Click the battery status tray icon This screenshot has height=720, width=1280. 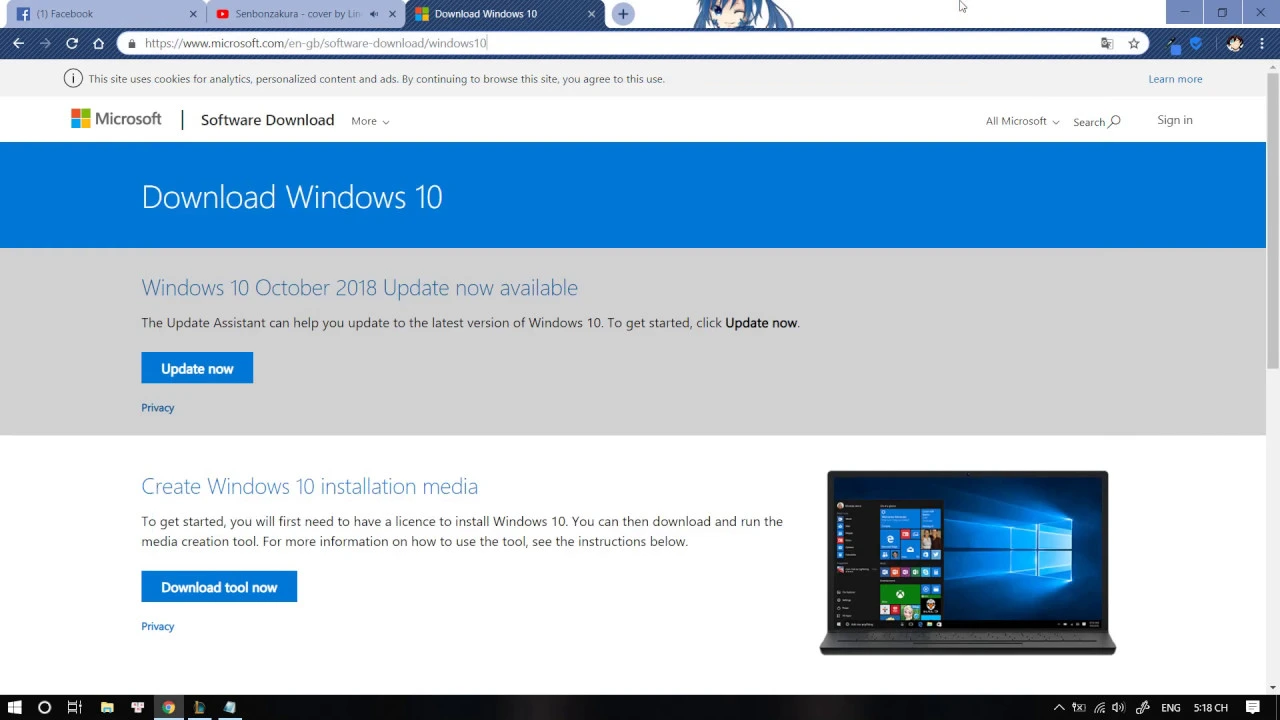pos(1079,708)
